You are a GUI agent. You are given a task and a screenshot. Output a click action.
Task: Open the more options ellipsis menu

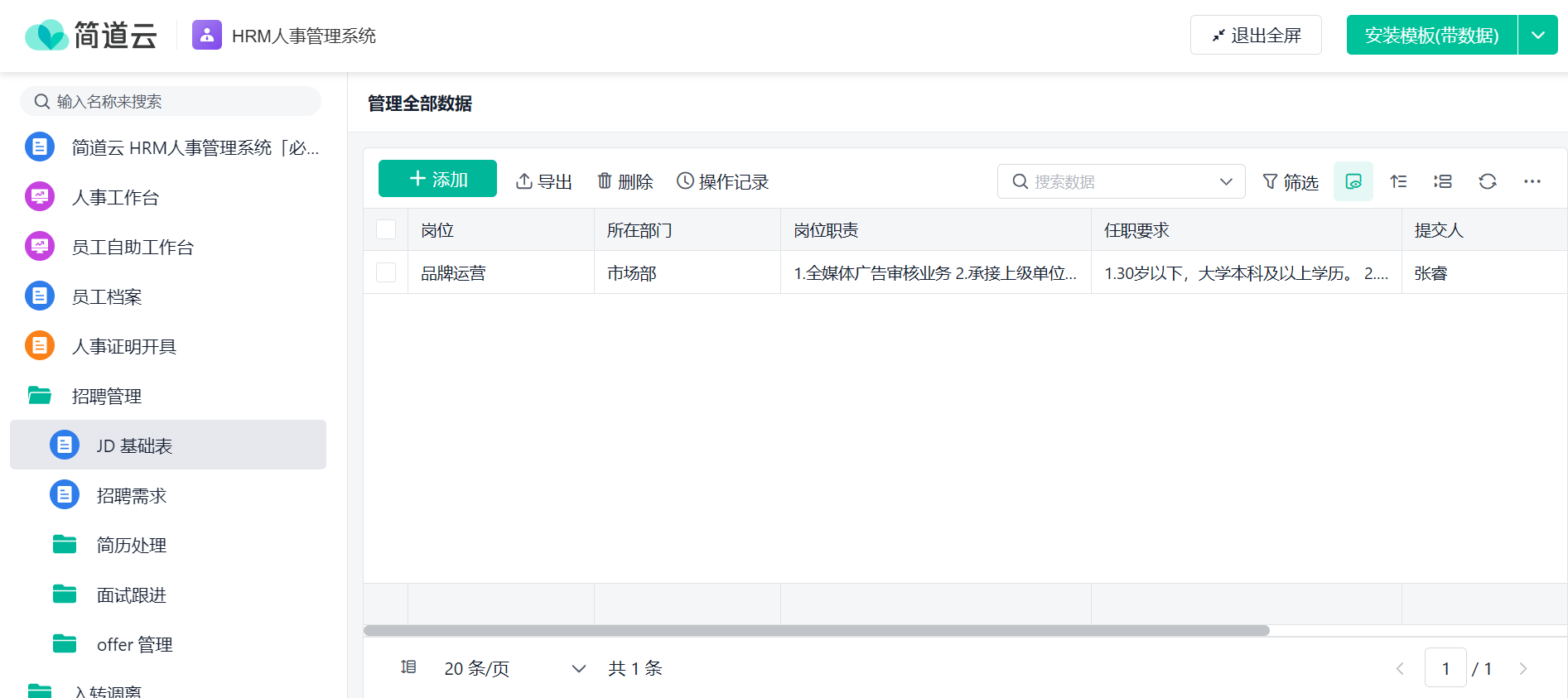(x=1532, y=181)
